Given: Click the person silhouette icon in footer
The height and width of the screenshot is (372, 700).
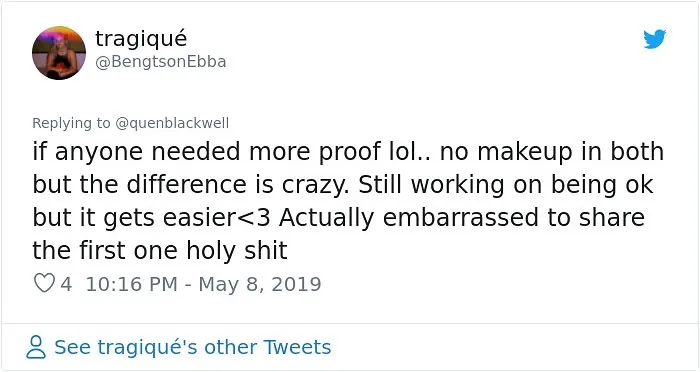Looking at the screenshot, I should tap(36, 347).
